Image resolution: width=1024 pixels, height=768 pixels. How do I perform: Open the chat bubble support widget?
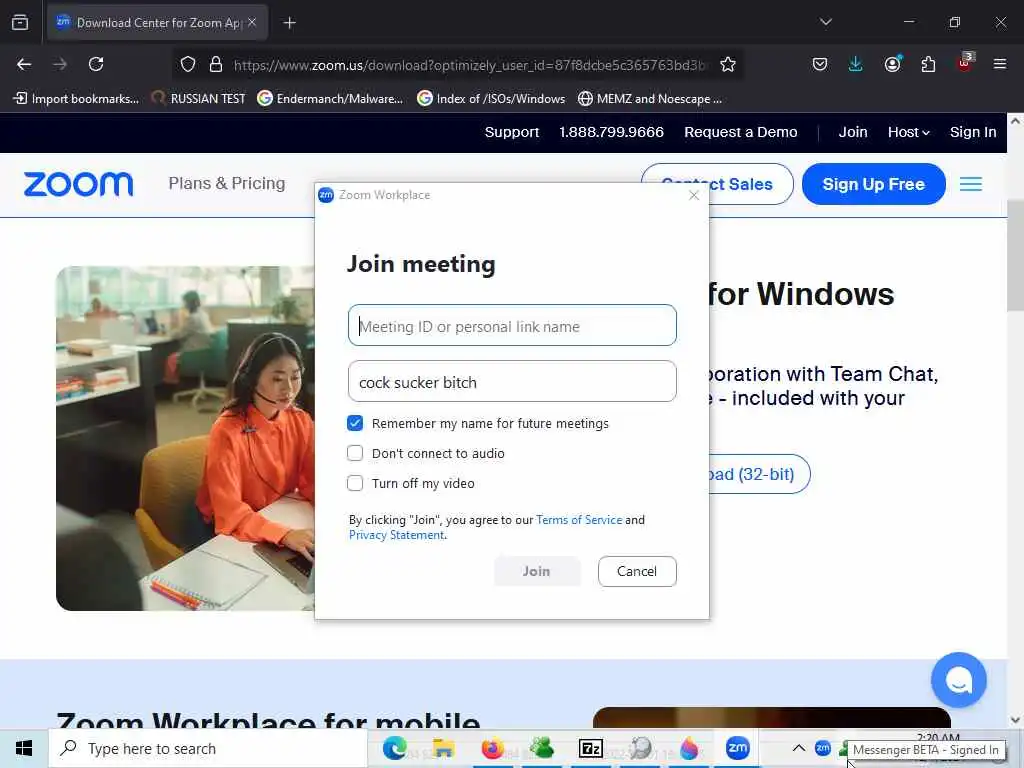click(x=959, y=680)
